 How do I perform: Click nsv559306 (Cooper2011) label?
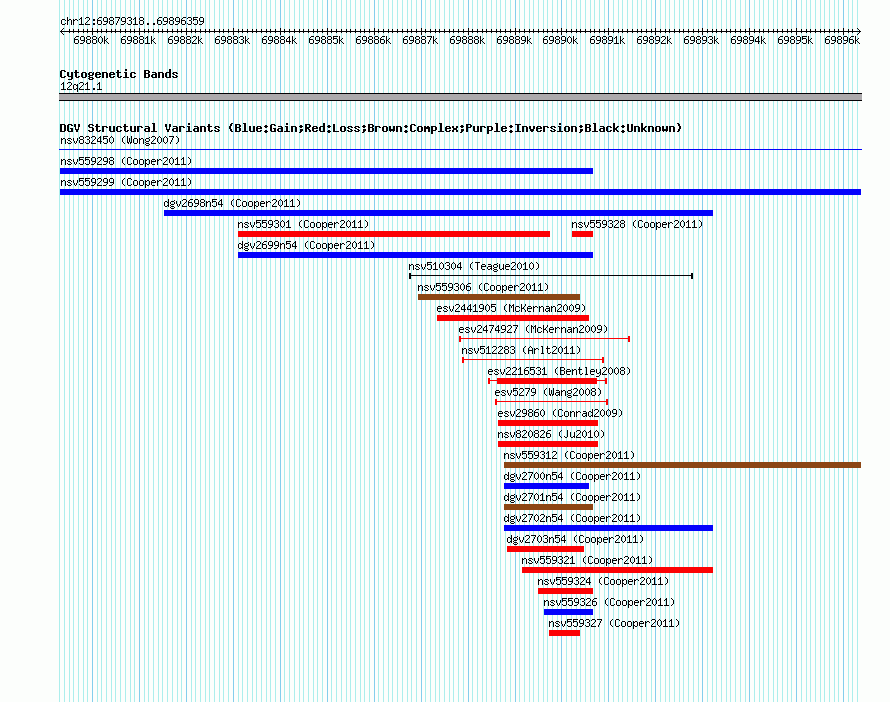tap(483, 287)
